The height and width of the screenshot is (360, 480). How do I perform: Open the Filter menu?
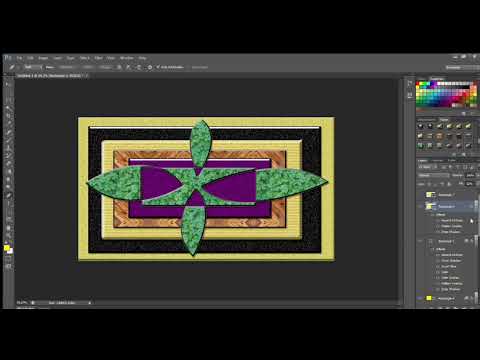click(98, 58)
